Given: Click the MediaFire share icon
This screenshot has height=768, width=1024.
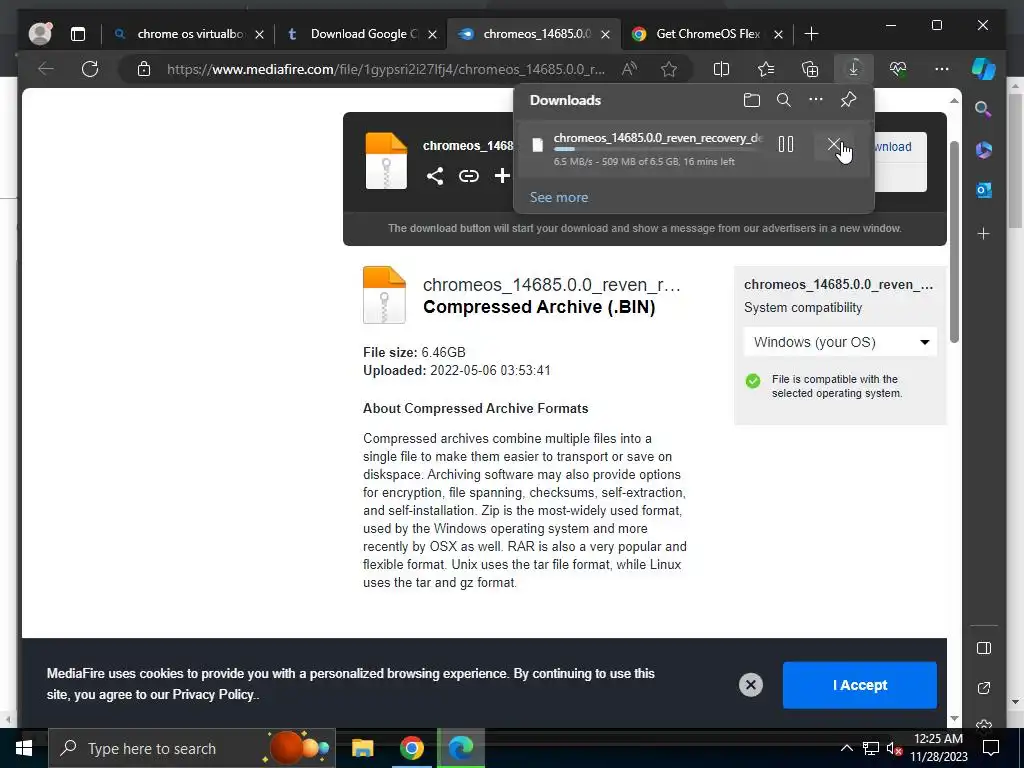Looking at the screenshot, I should [435, 176].
